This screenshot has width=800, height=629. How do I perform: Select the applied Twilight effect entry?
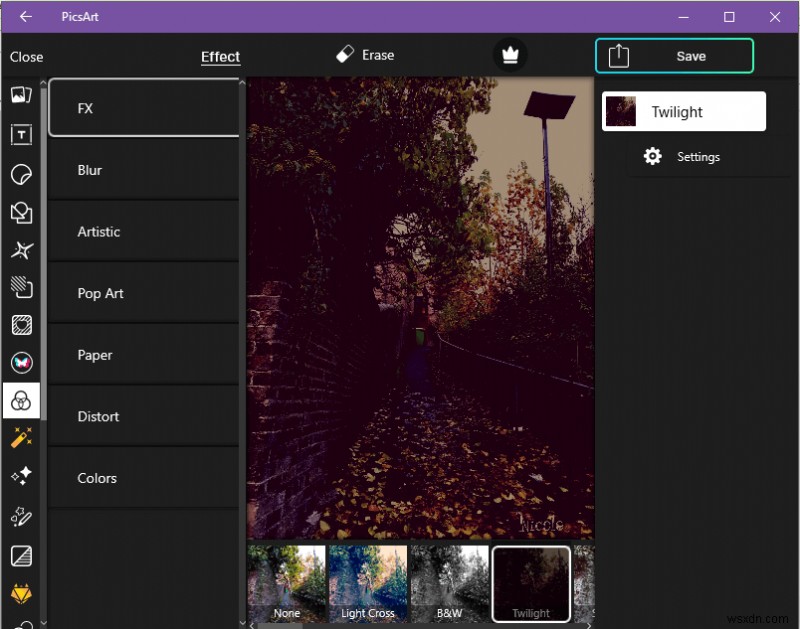[x=684, y=111]
